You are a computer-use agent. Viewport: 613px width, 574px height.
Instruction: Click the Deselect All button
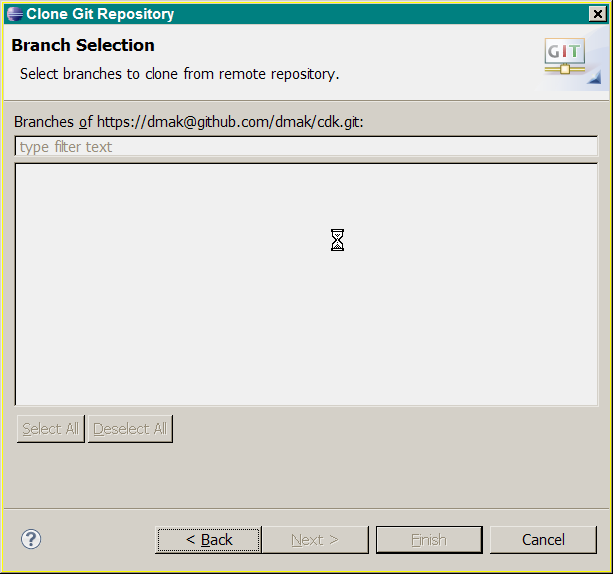[130, 429]
